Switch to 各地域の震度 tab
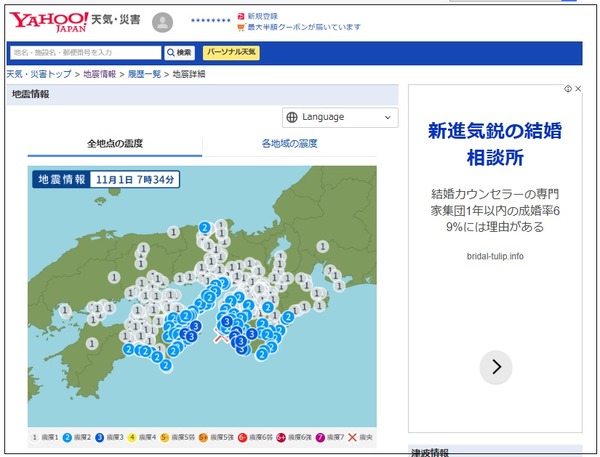600x457 pixels. tap(290, 144)
